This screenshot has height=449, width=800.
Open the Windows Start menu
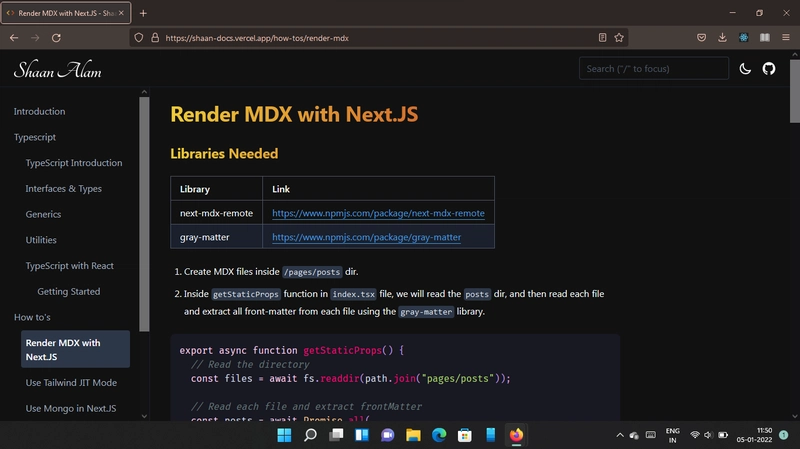284,435
